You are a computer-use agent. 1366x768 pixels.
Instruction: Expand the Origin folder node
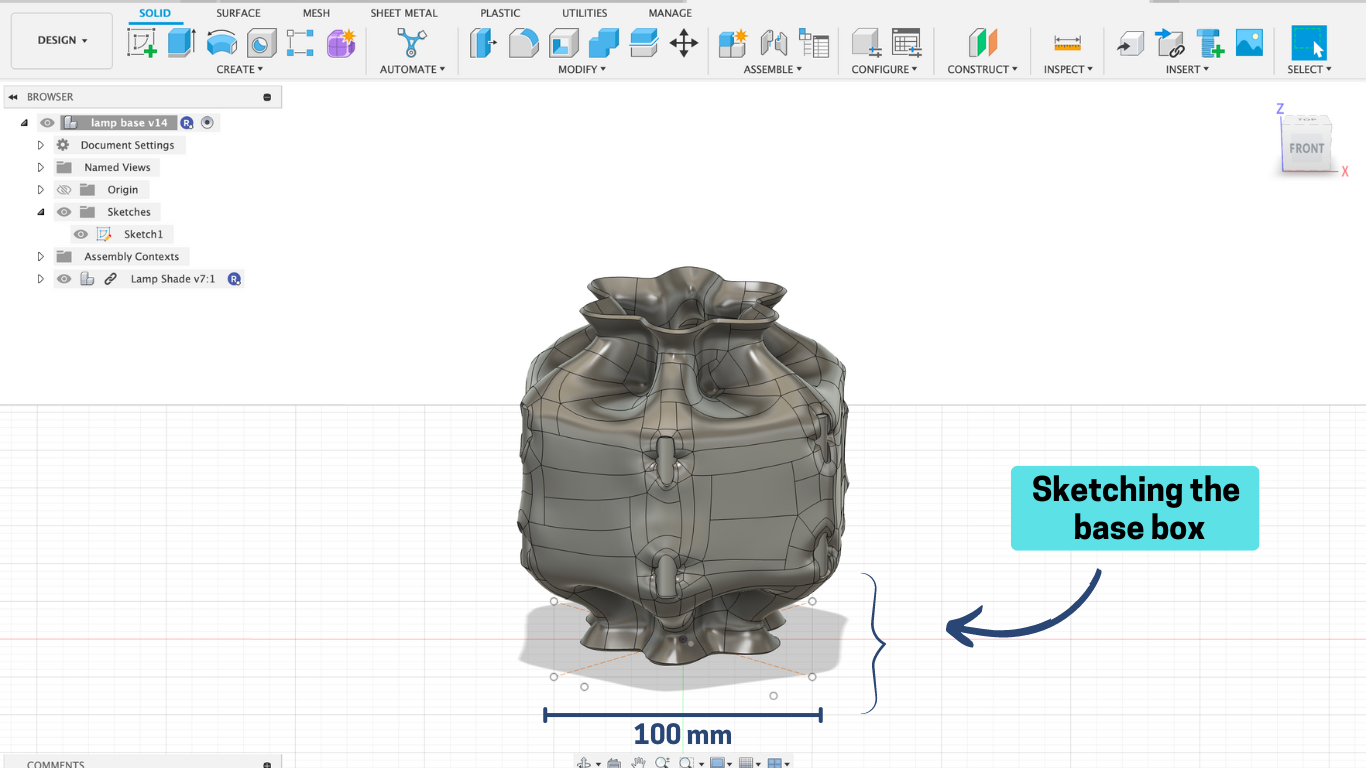(x=41, y=190)
